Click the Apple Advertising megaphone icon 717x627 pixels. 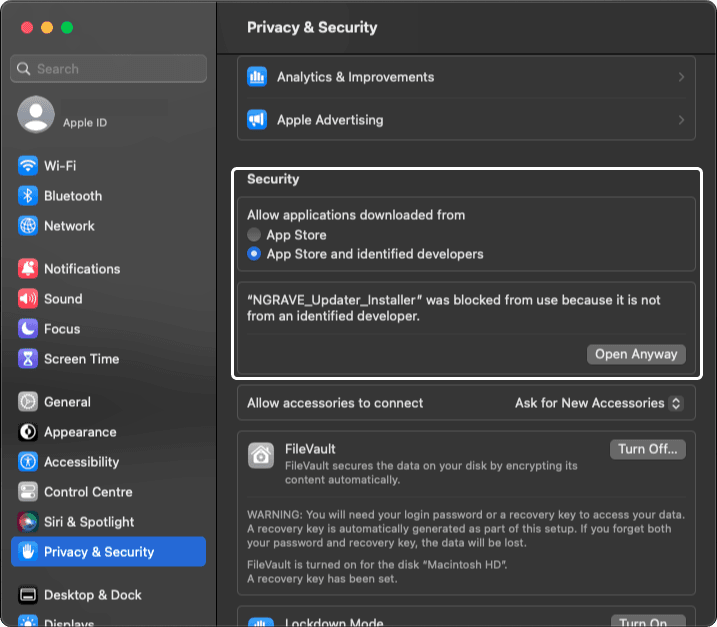pyautogui.click(x=257, y=120)
